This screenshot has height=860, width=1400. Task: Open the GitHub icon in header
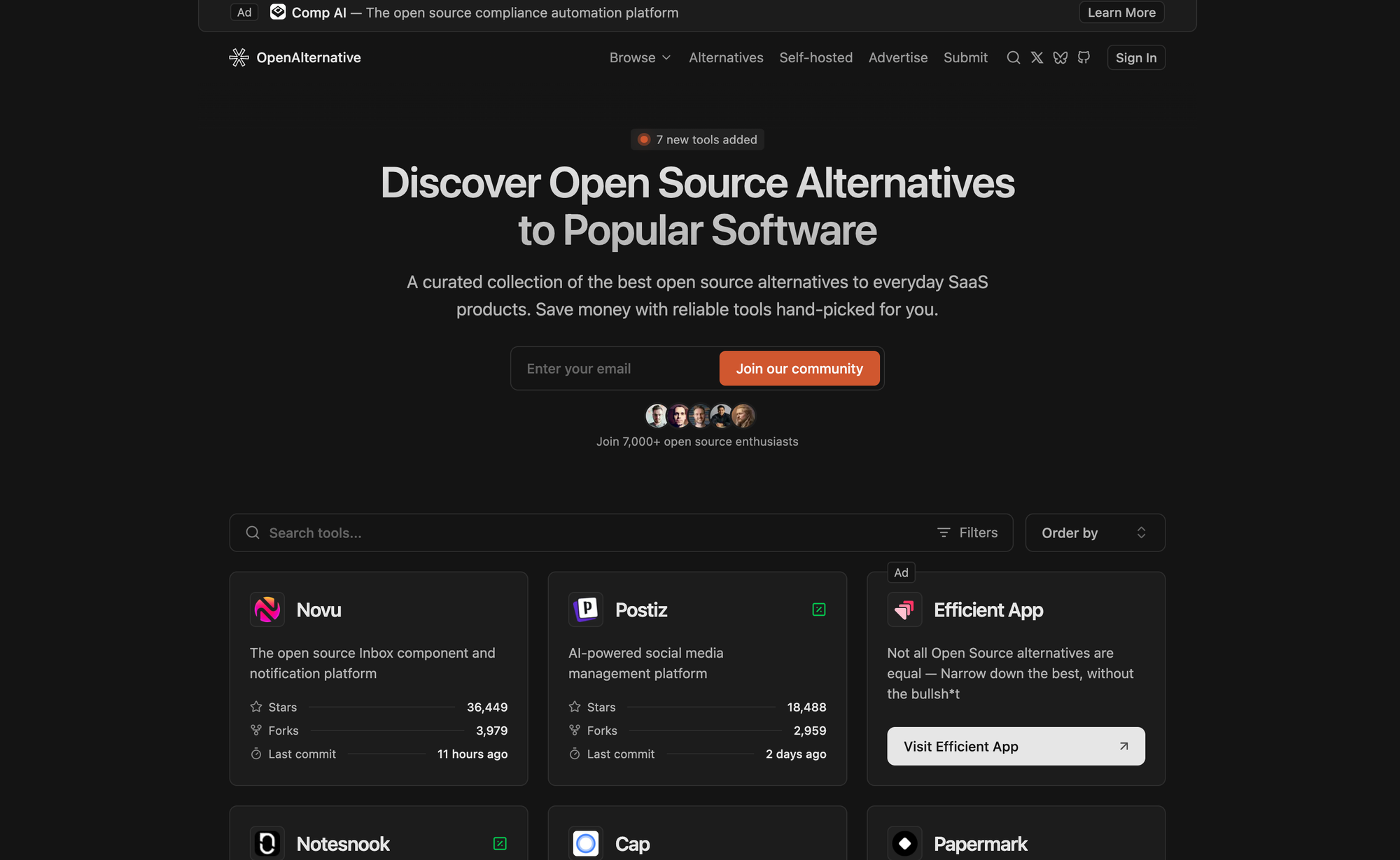[1084, 57]
